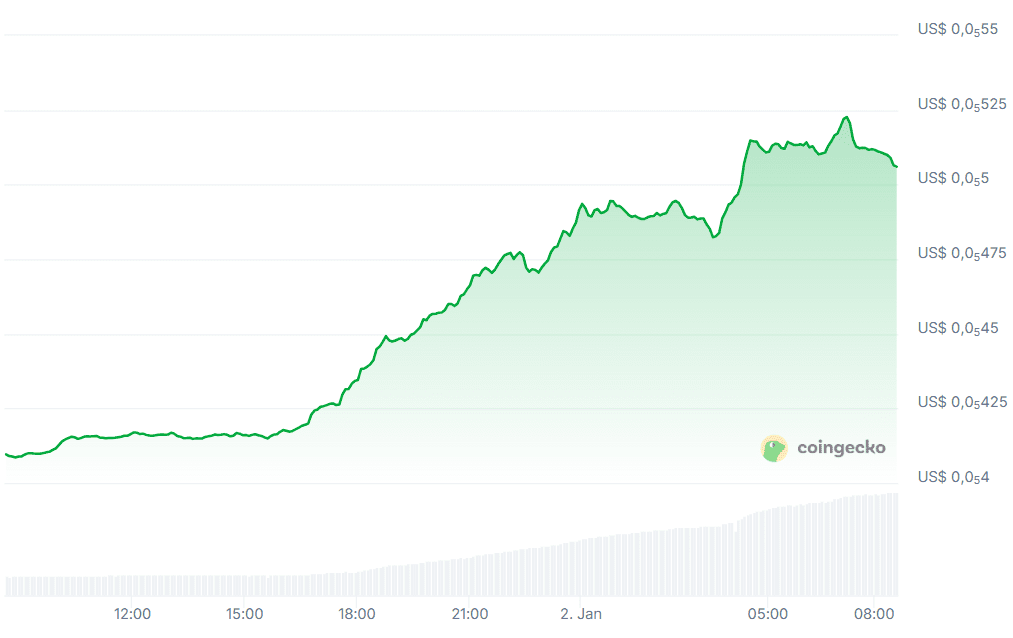Click the highest peak of the price line
Screen dimensions: 1013x638
[846, 117]
